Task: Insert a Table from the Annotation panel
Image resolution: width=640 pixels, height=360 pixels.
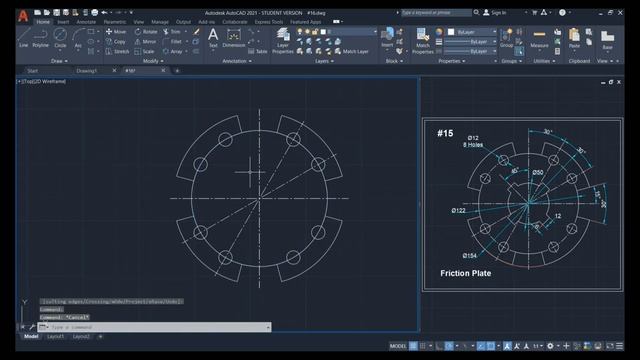Action: pyautogui.click(x=258, y=51)
